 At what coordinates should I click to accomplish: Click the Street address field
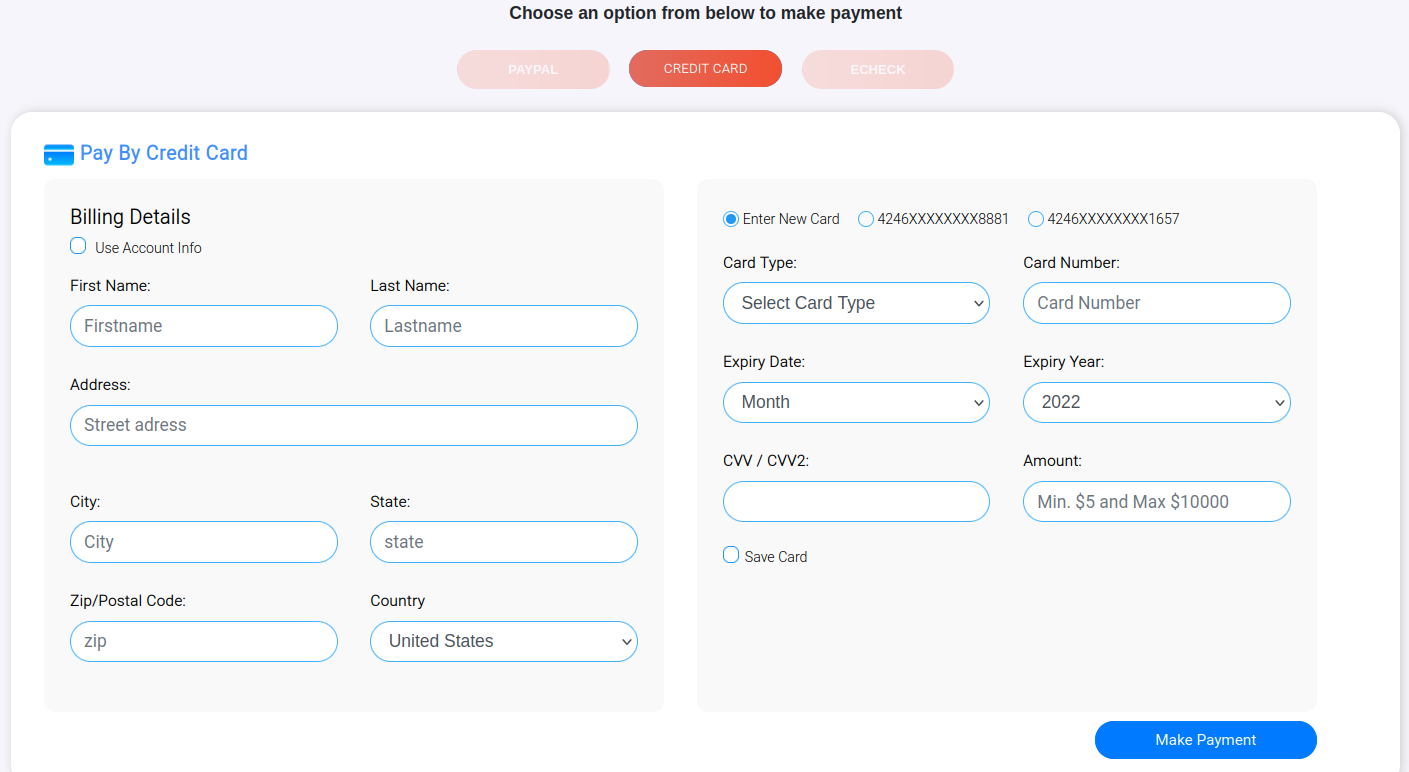point(354,425)
